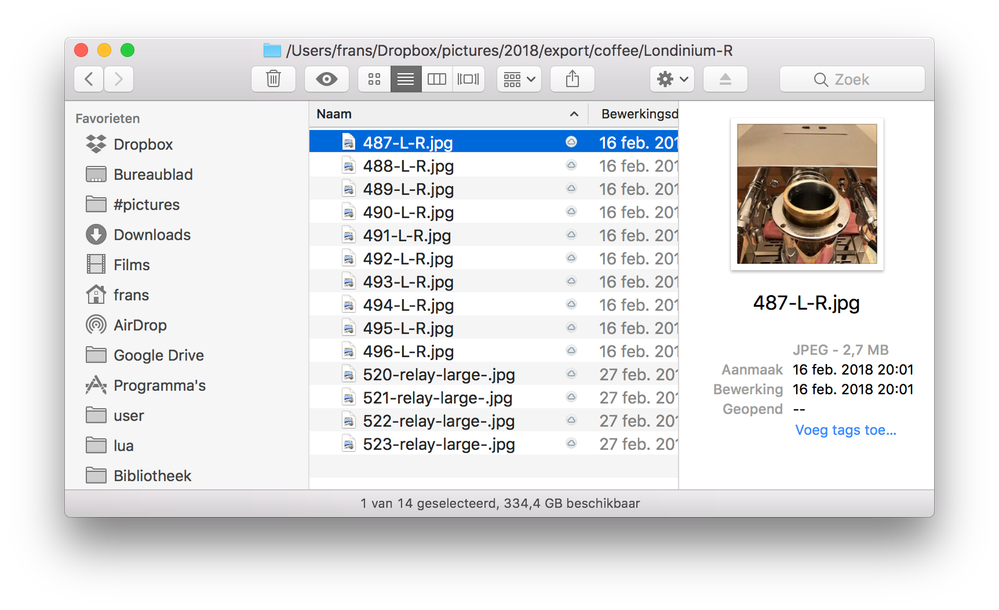Click the Dropbox sidebar item
999x610 pixels.
pos(143,144)
